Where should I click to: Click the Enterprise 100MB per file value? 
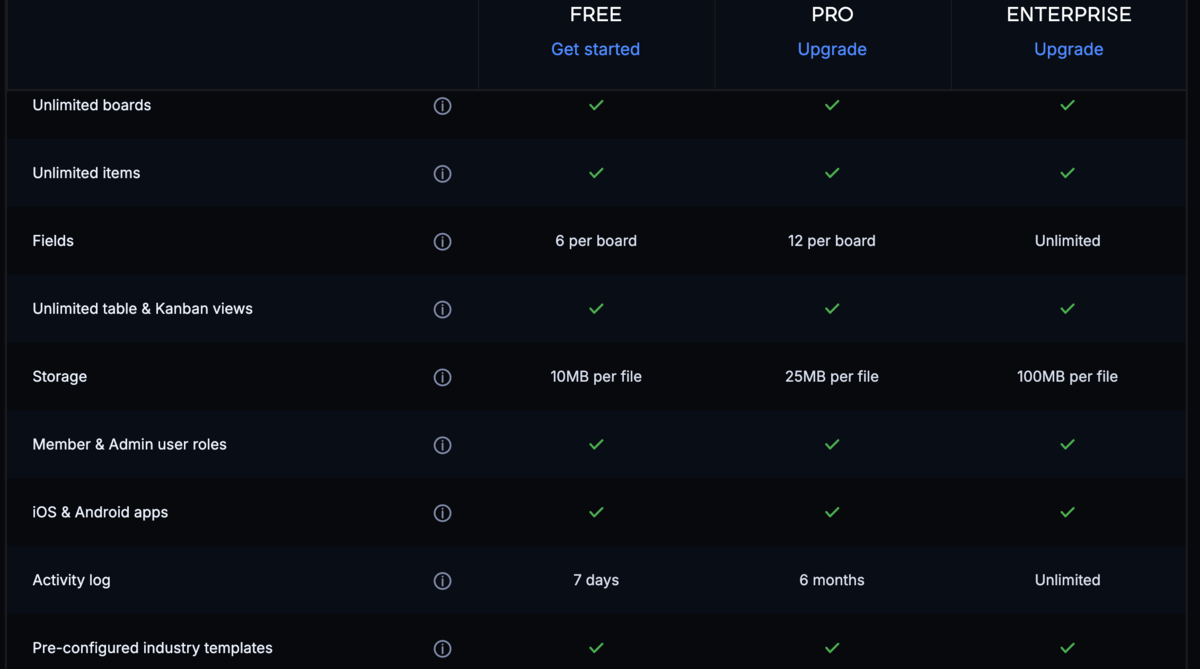tap(1067, 377)
